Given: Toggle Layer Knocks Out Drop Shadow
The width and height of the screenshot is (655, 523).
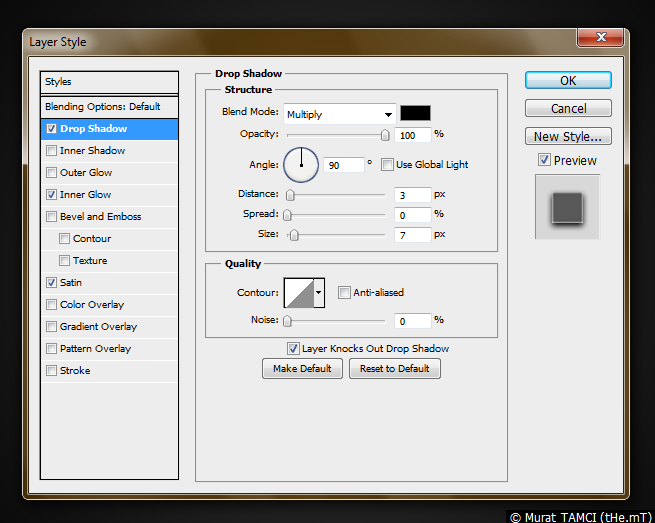Looking at the screenshot, I should [x=293, y=348].
